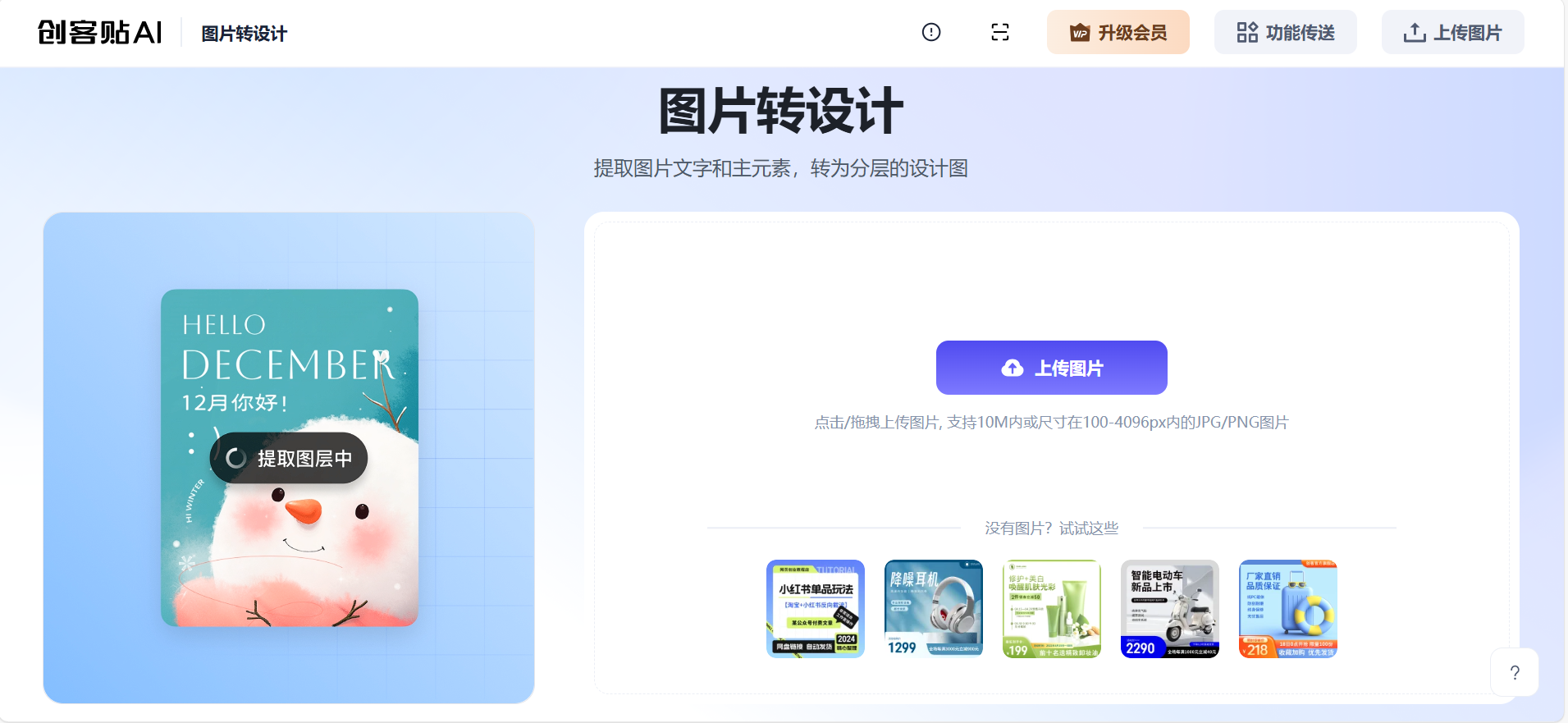Select the green skincare 199 sample image
1568x723 pixels.
(x=1052, y=609)
